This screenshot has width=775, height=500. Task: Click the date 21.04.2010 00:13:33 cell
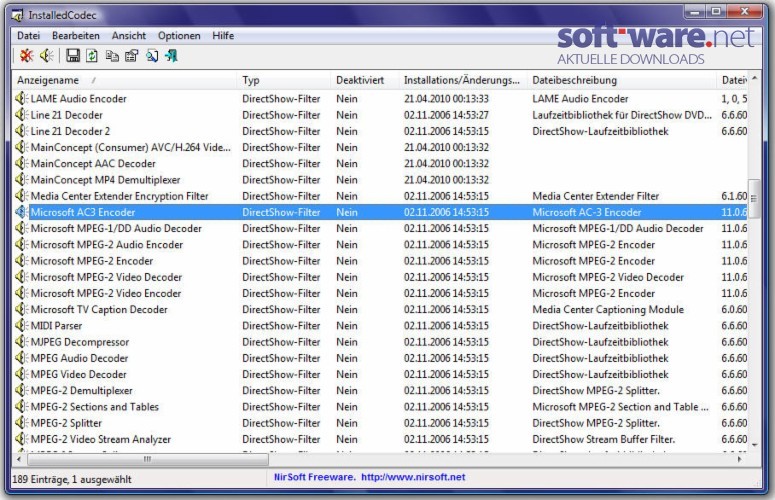click(x=446, y=99)
